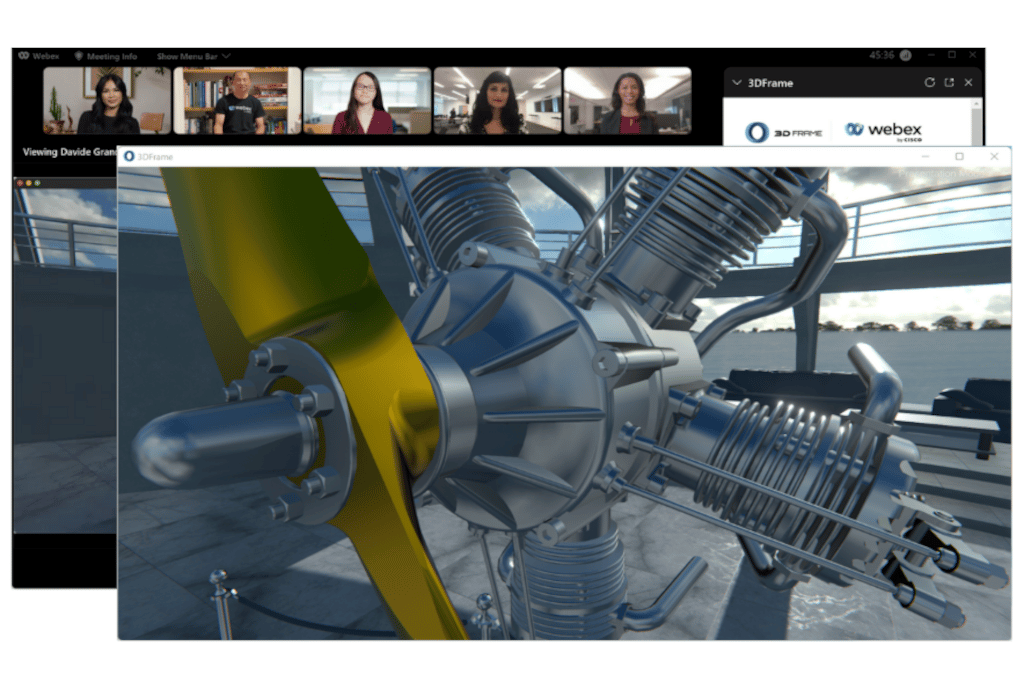Click the Meeting Info pin icon
This screenshot has height=682, width=1024.
pos(78,57)
